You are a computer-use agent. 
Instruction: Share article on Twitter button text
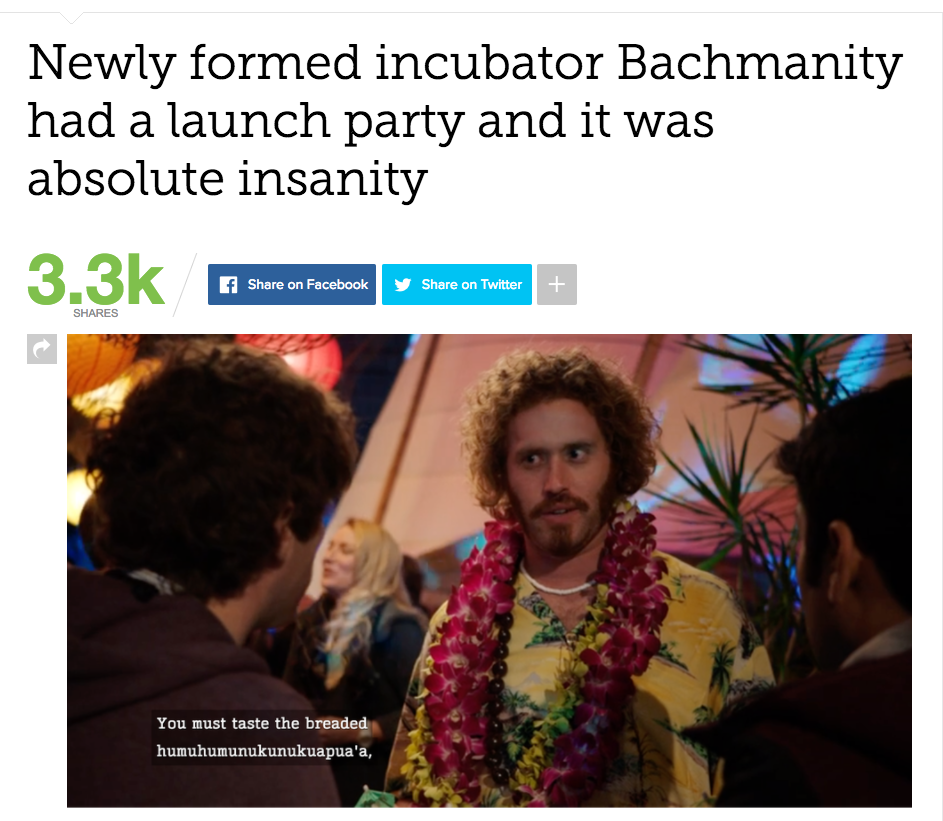472,284
